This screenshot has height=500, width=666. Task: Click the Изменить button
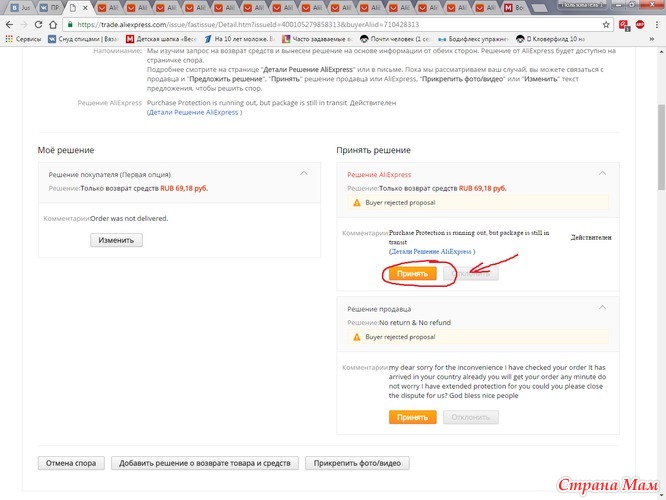point(116,240)
